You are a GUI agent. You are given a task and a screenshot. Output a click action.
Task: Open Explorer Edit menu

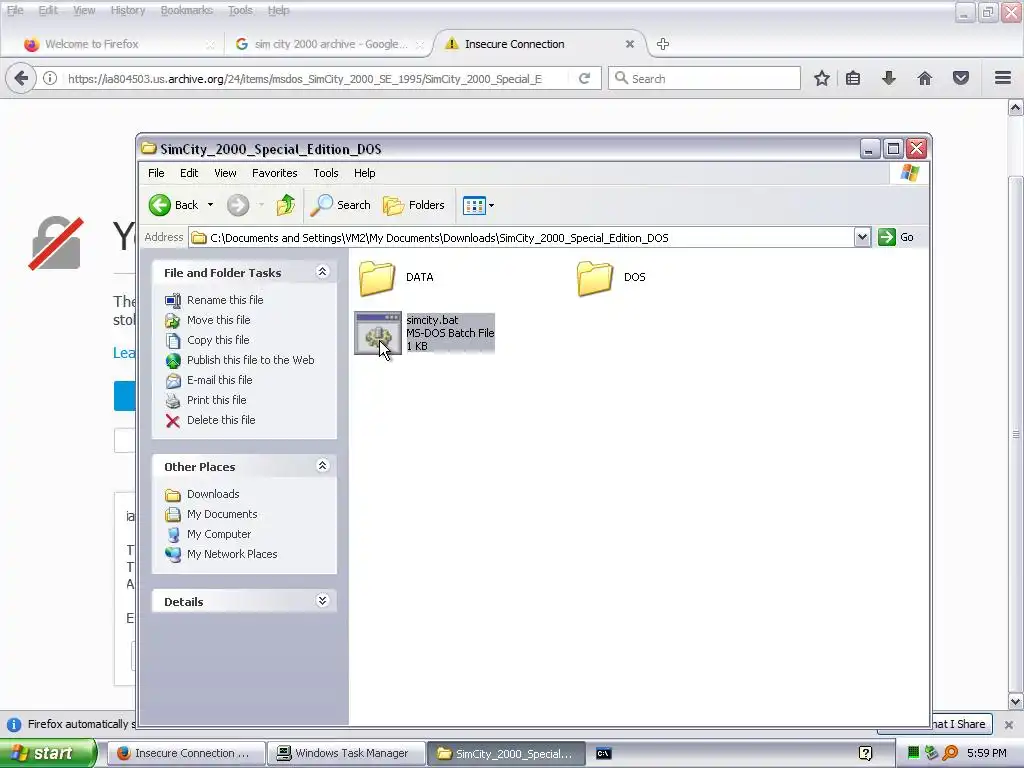pyautogui.click(x=189, y=173)
